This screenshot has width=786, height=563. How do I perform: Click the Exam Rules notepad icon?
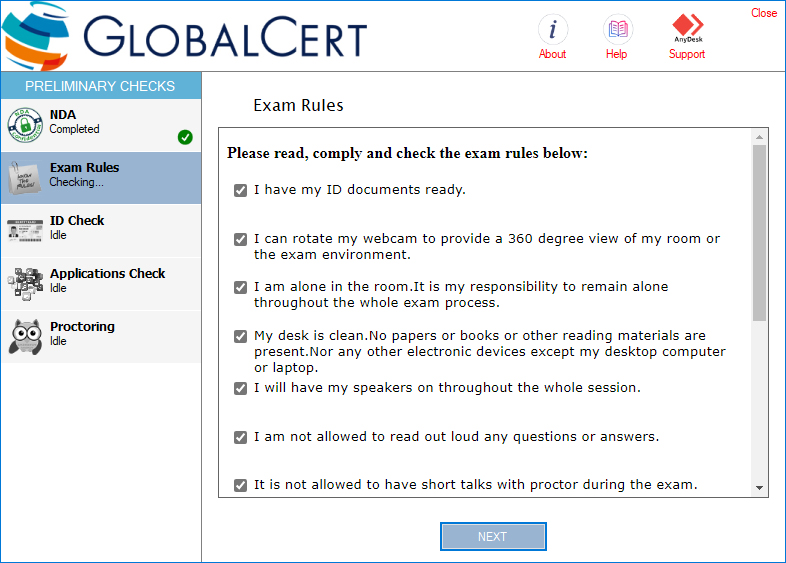tap(24, 176)
